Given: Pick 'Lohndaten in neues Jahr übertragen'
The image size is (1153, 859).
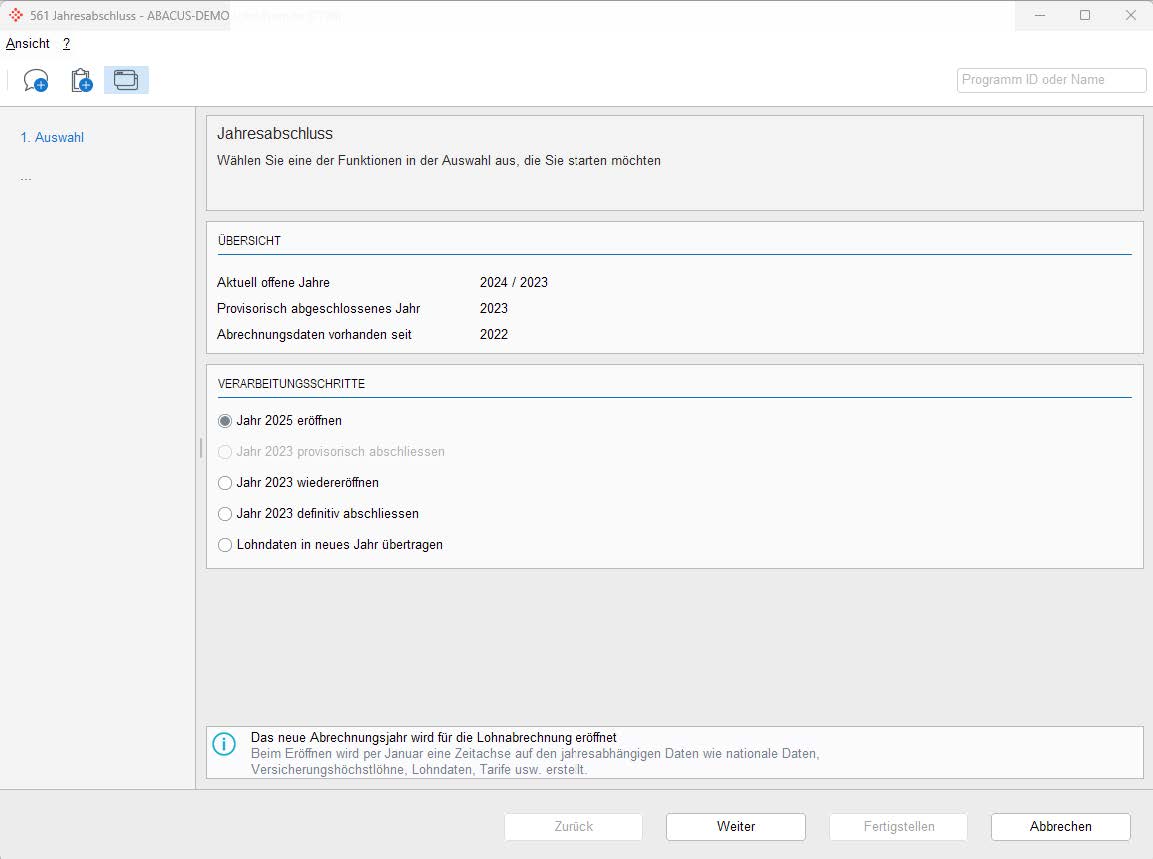Looking at the screenshot, I should click(x=225, y=545).
